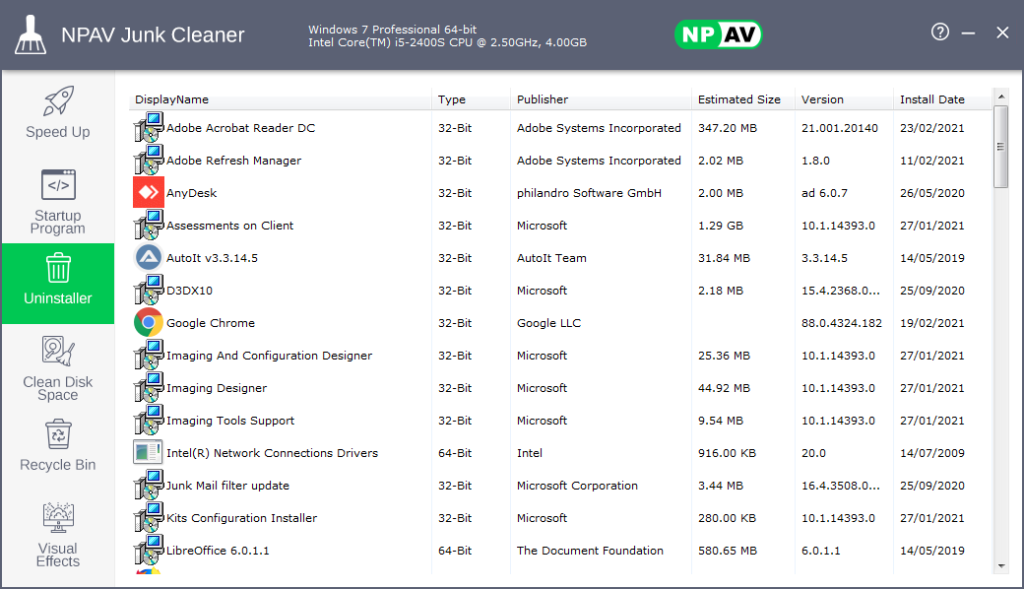Click the AnyDesk red icon
The width and height of the screenshot is (1024, 589).
pos(148,193)
